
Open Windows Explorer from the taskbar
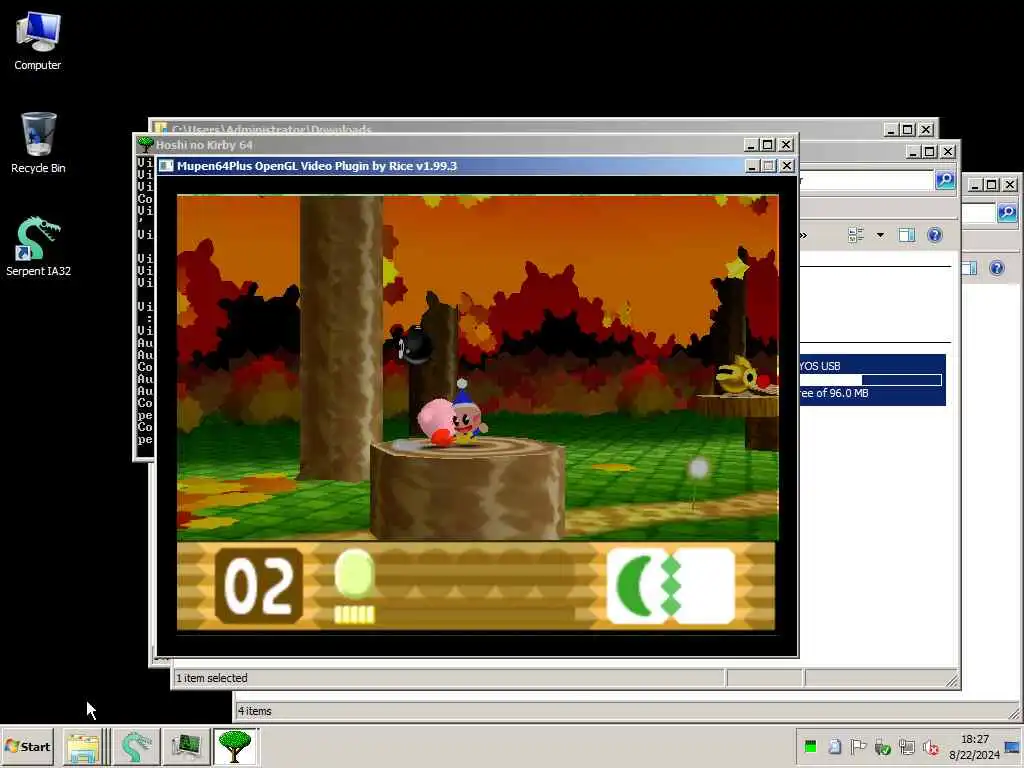pyautogui.click(x=83, y=747)
